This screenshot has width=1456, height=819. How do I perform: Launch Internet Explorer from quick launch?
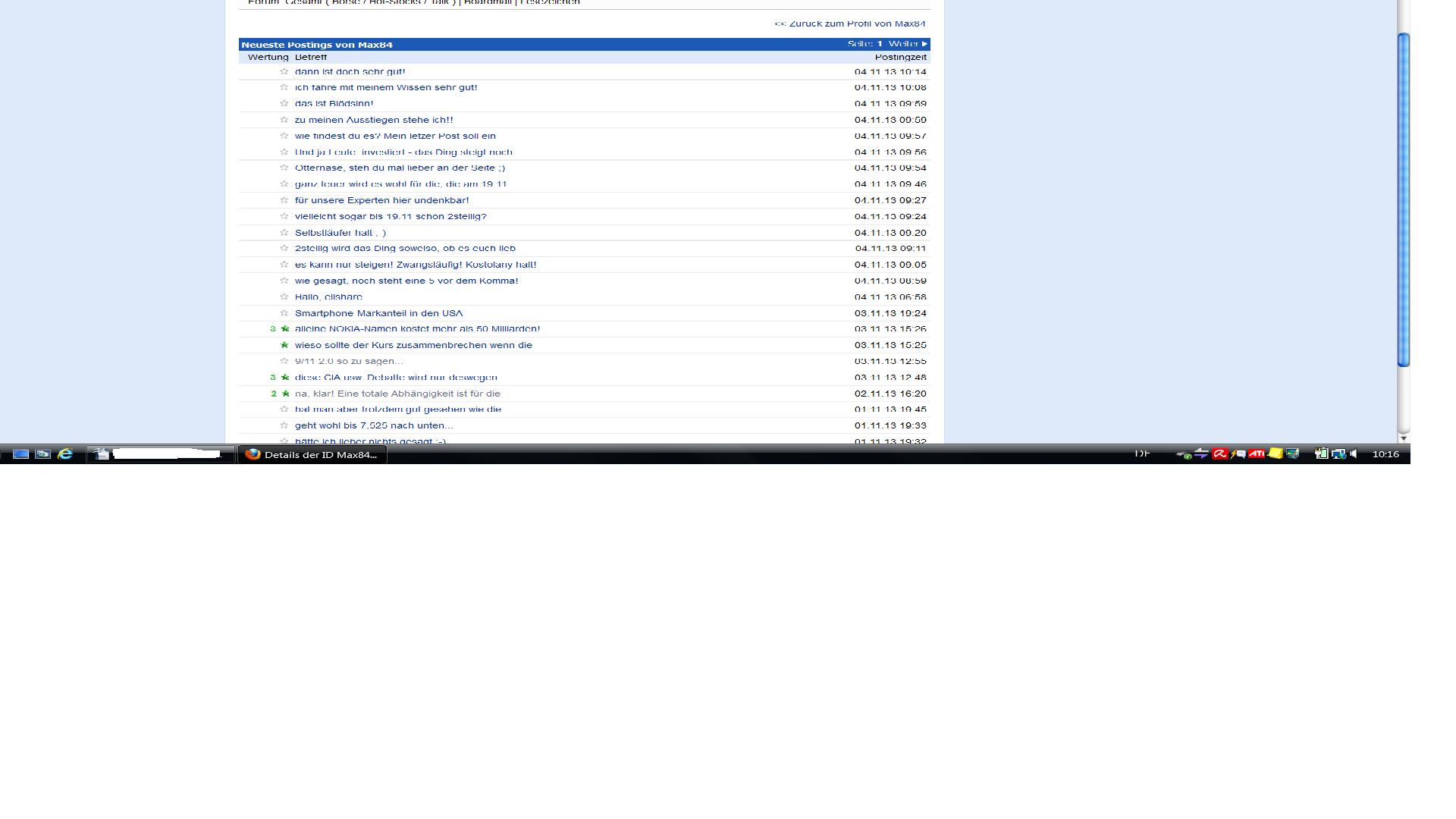tap(65, 453)
